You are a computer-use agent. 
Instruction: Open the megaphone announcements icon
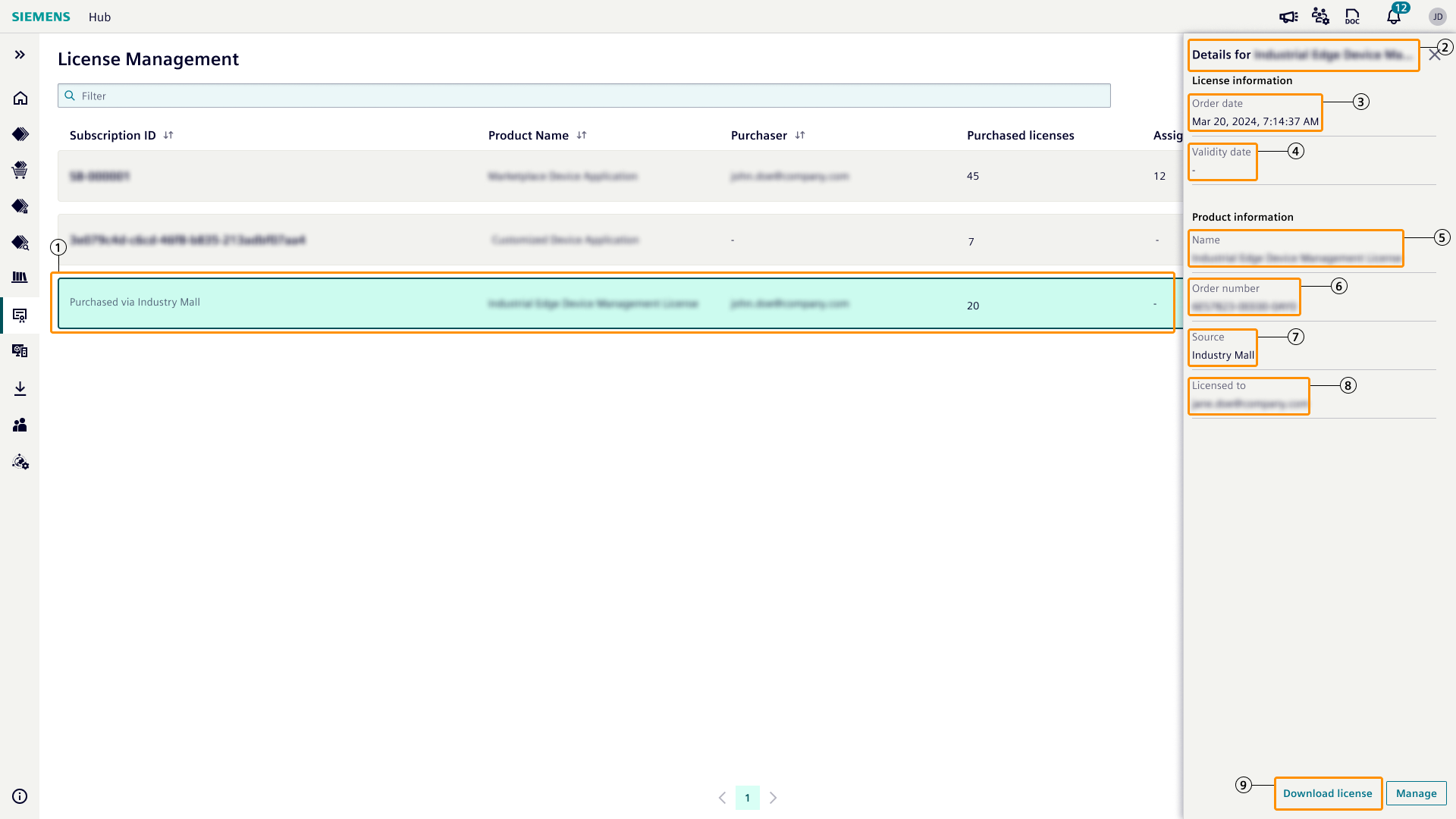(x=1288, y=17)
